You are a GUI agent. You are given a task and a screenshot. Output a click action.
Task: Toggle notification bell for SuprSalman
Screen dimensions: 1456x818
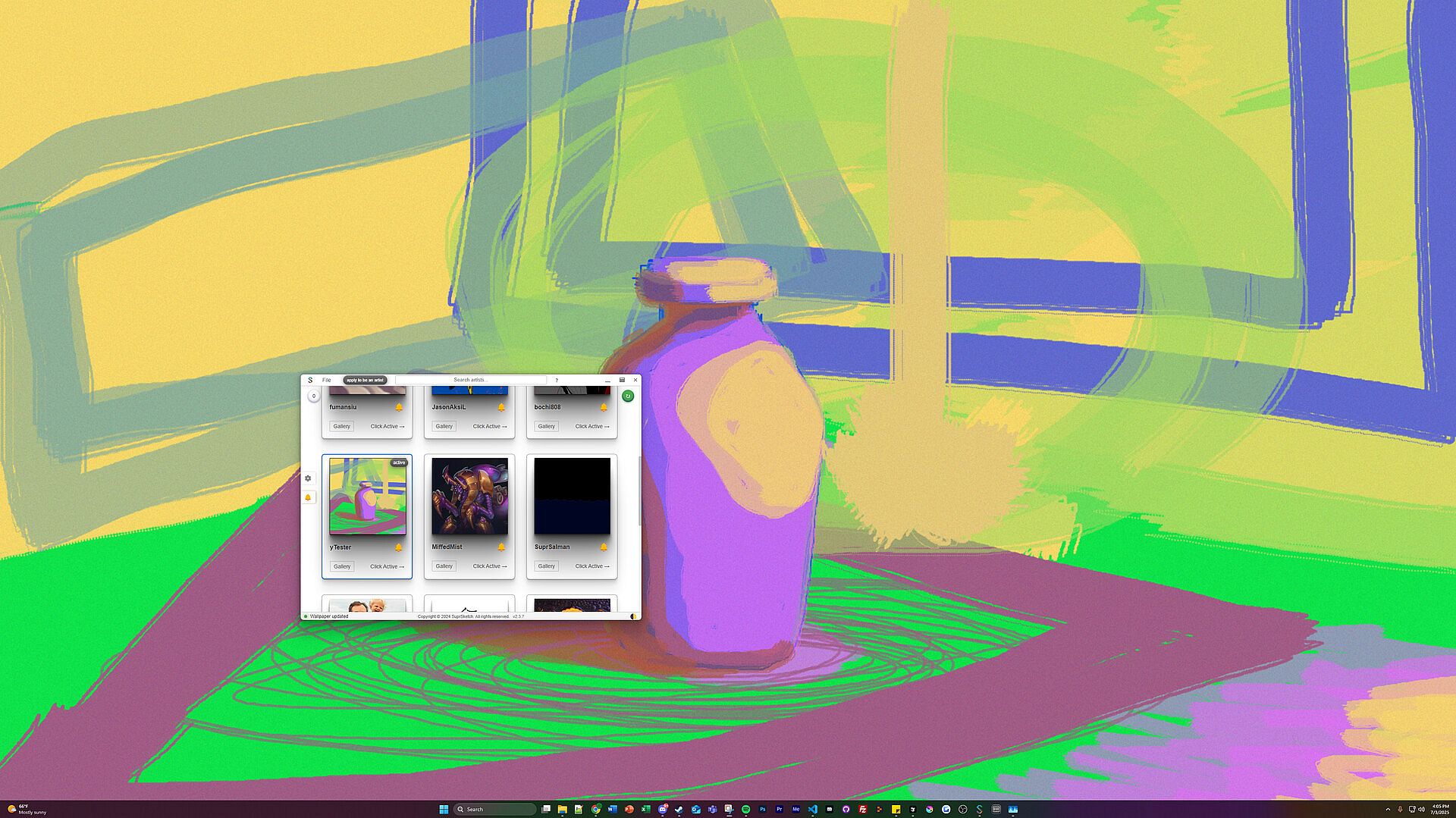[604, 547]
